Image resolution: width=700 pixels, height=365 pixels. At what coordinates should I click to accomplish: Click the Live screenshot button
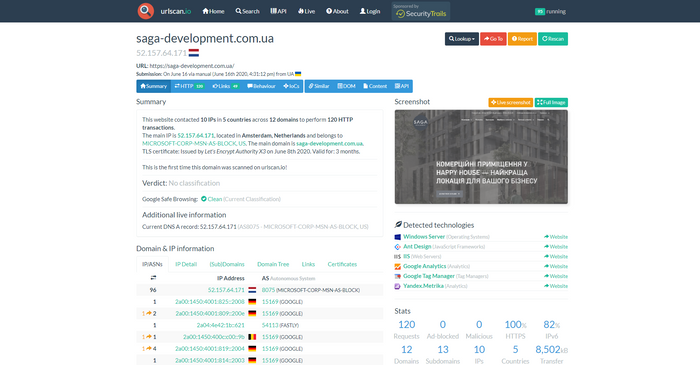511,103
